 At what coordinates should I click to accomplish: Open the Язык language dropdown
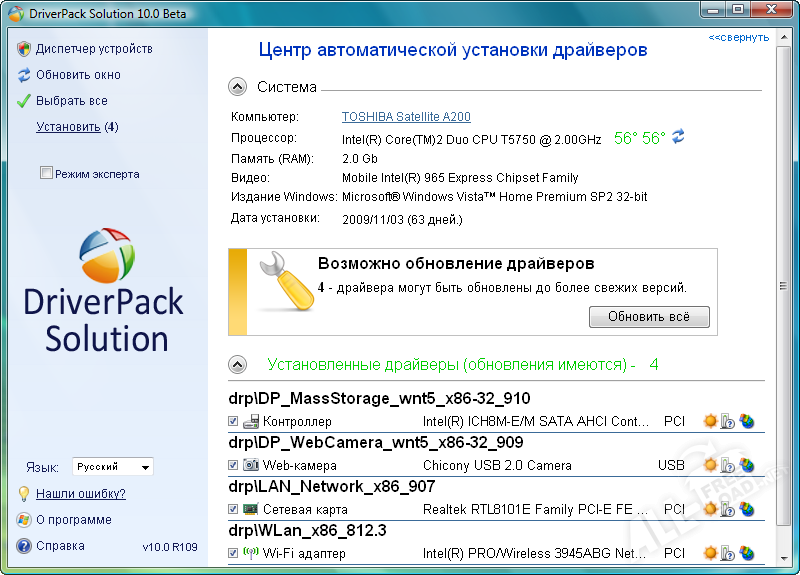(x=113, y=467)
